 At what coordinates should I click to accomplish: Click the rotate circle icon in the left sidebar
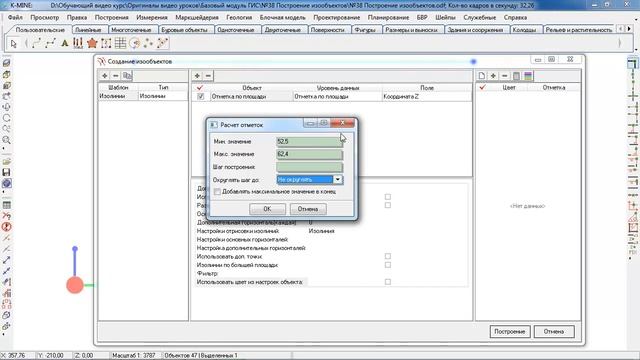(7, 118)
